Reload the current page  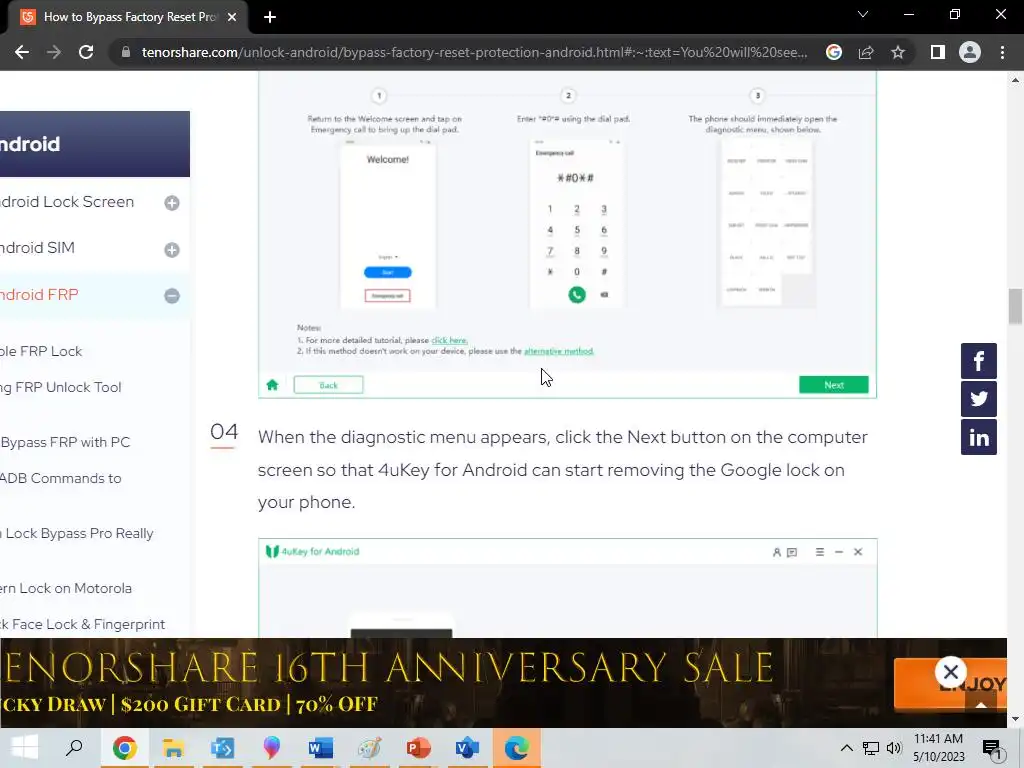pos(86,52)
